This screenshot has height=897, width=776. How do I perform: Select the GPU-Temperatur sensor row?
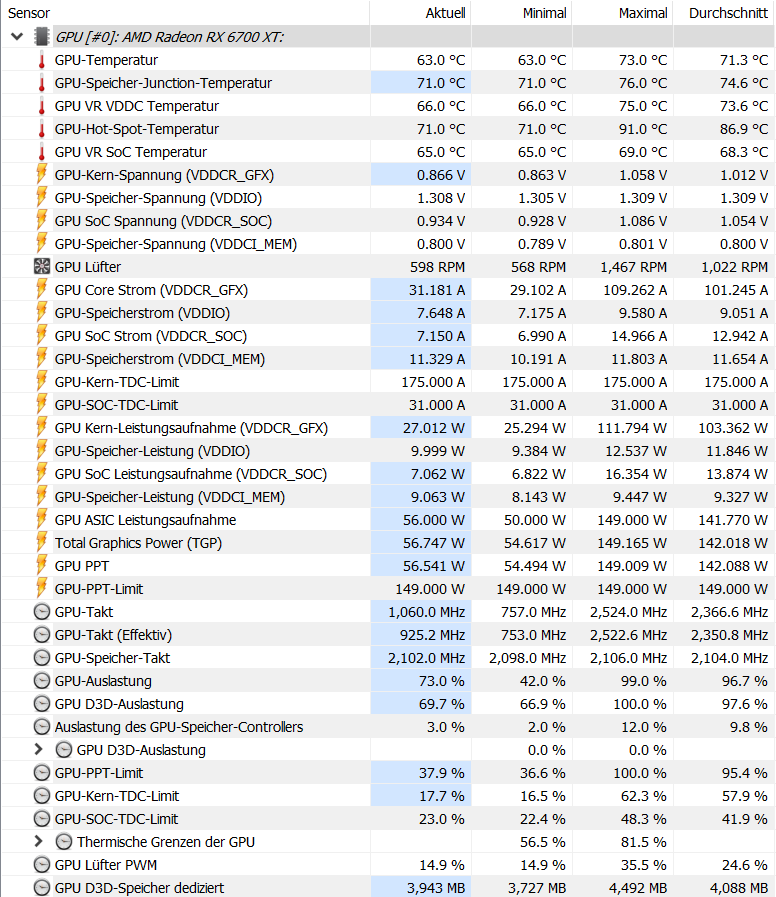387,60
